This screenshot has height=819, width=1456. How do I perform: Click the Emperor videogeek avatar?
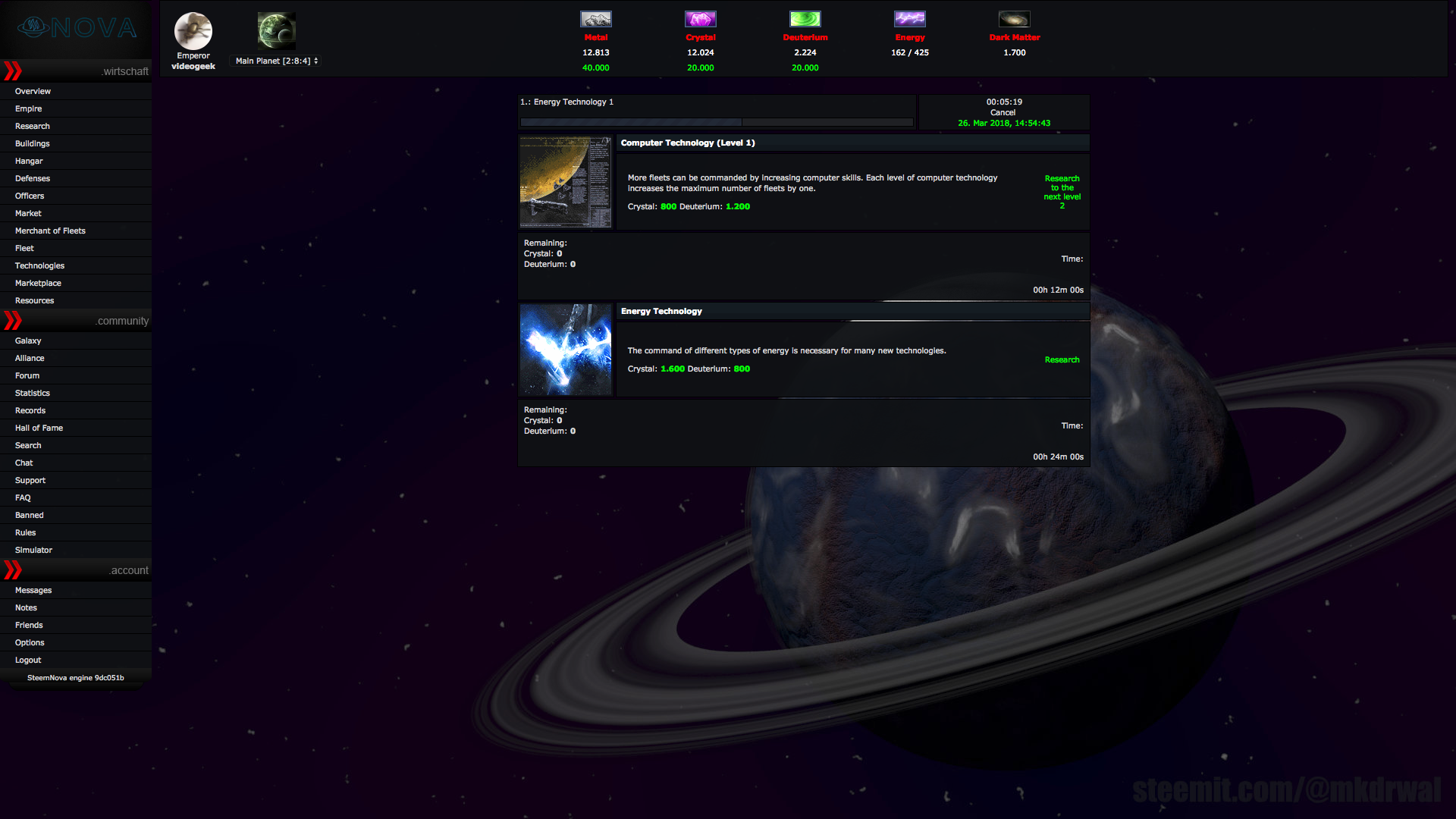pos(193,33)
